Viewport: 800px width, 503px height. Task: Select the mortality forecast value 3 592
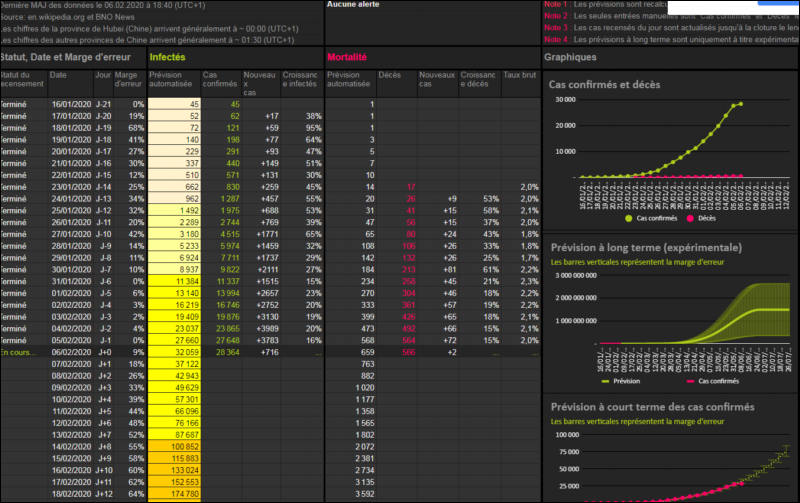365,494
